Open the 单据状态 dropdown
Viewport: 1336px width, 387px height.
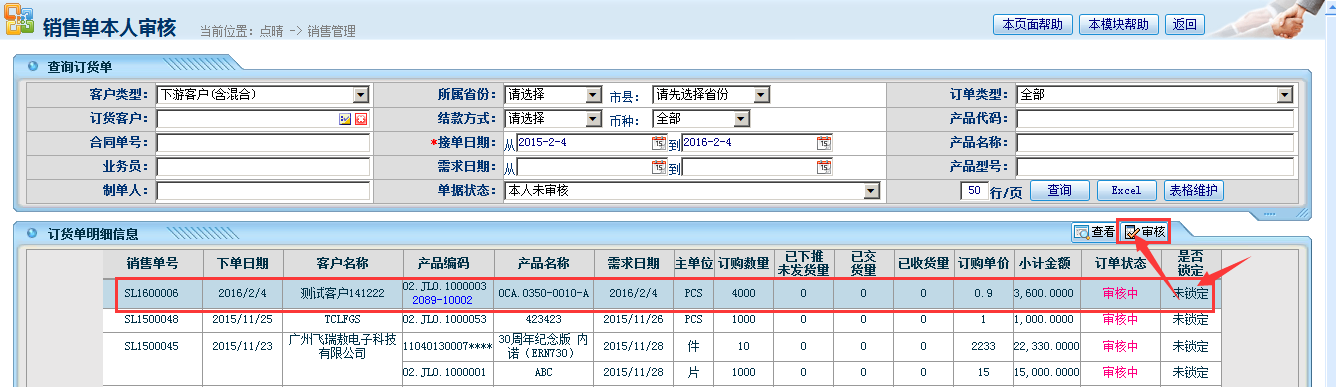(x=871, y=190)
